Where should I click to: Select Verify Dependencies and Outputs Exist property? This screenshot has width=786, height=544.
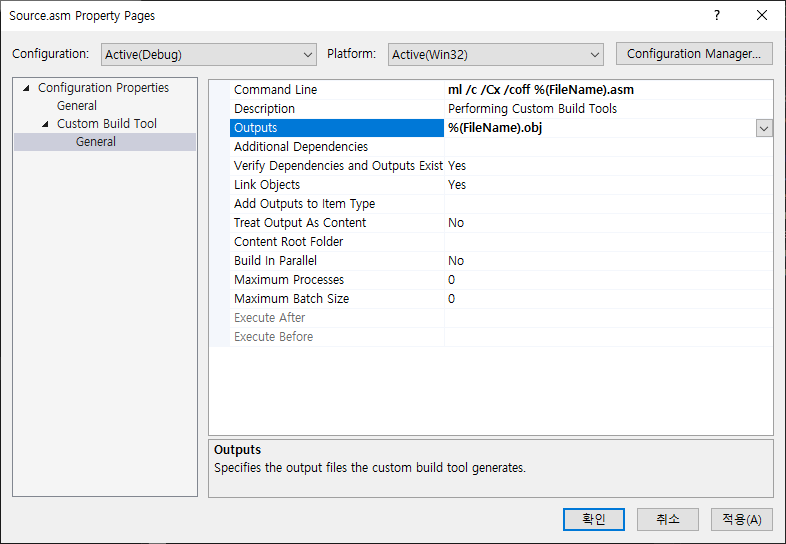pos(338,166)
